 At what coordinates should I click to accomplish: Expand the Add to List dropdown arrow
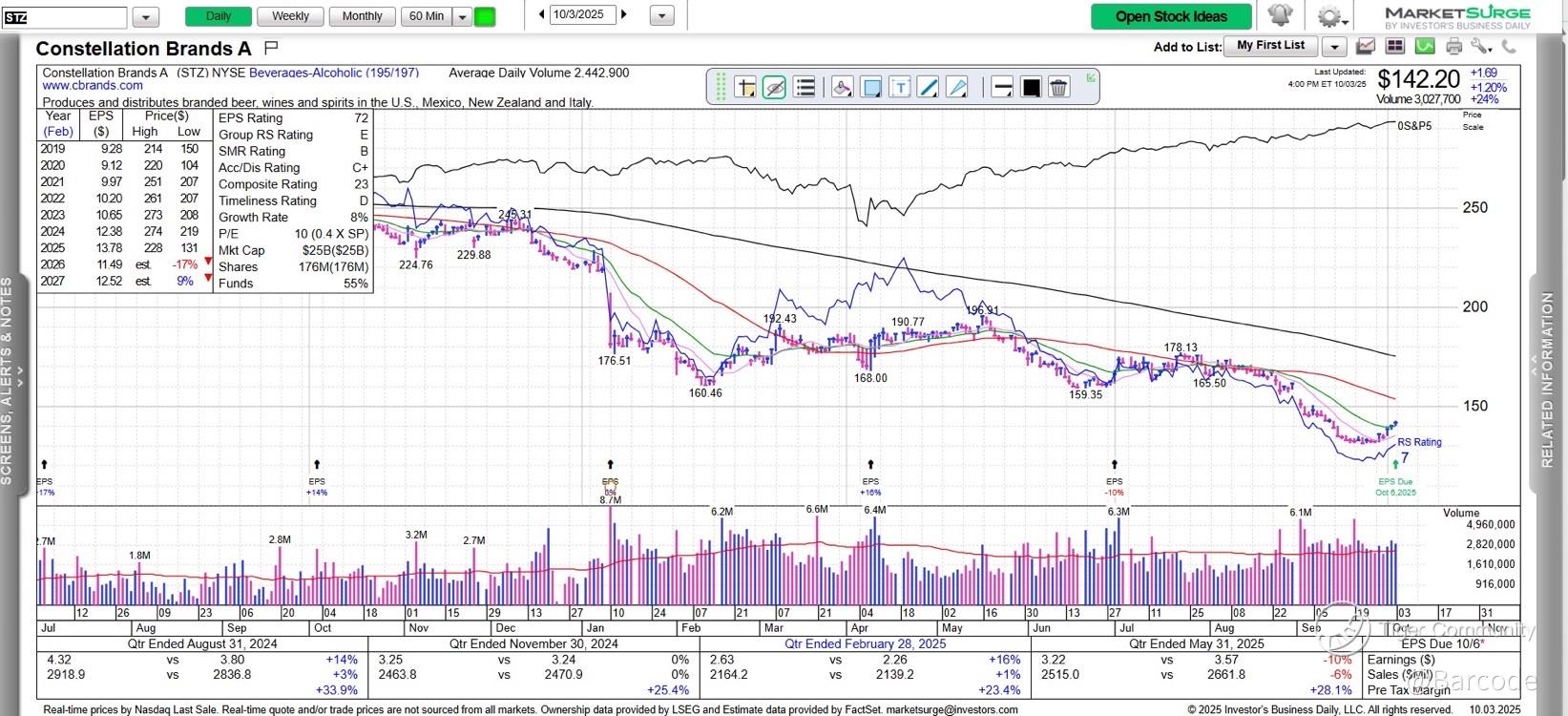click(x=1334, y=46)
